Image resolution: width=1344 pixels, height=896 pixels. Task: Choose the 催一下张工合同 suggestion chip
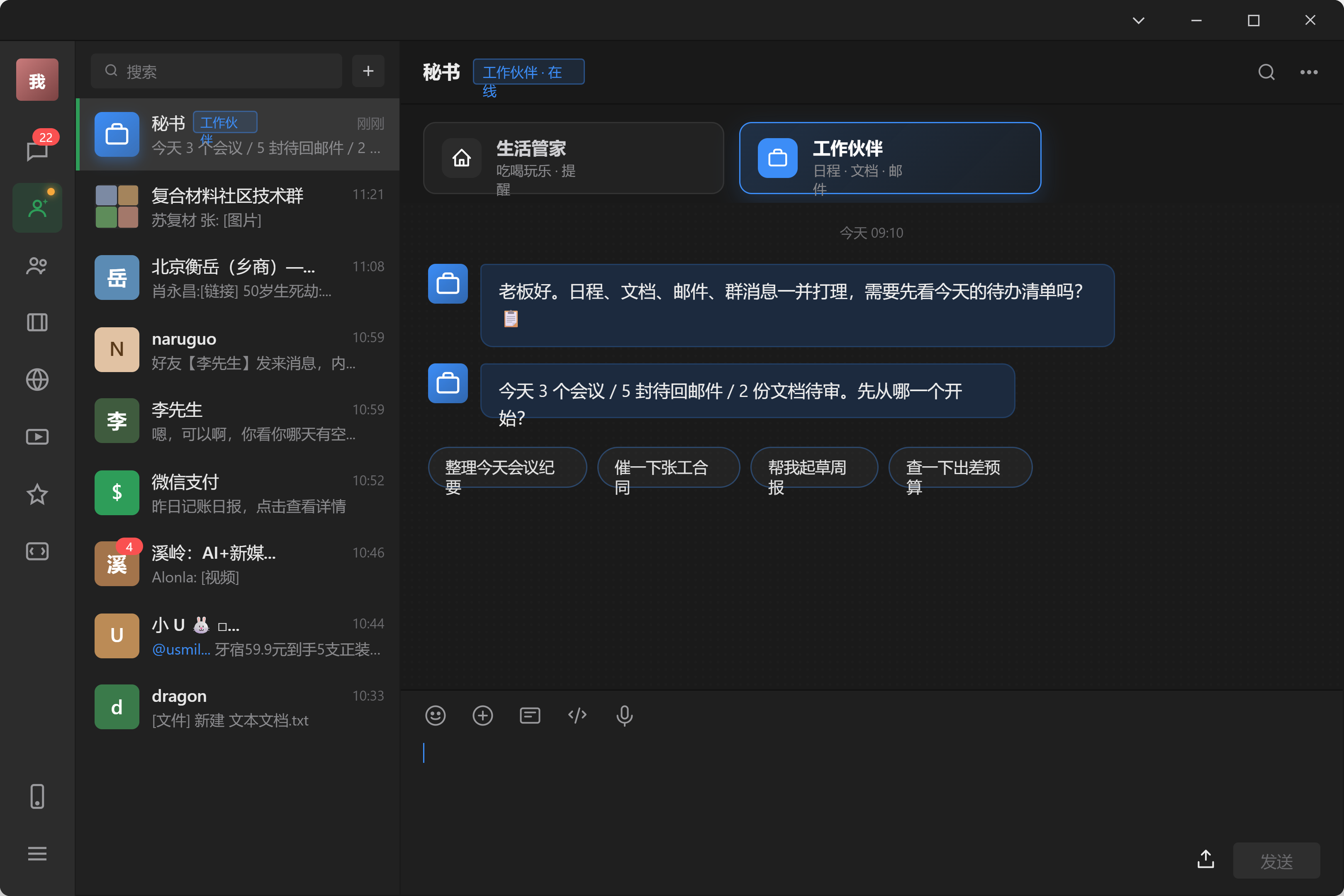point(669,467)
